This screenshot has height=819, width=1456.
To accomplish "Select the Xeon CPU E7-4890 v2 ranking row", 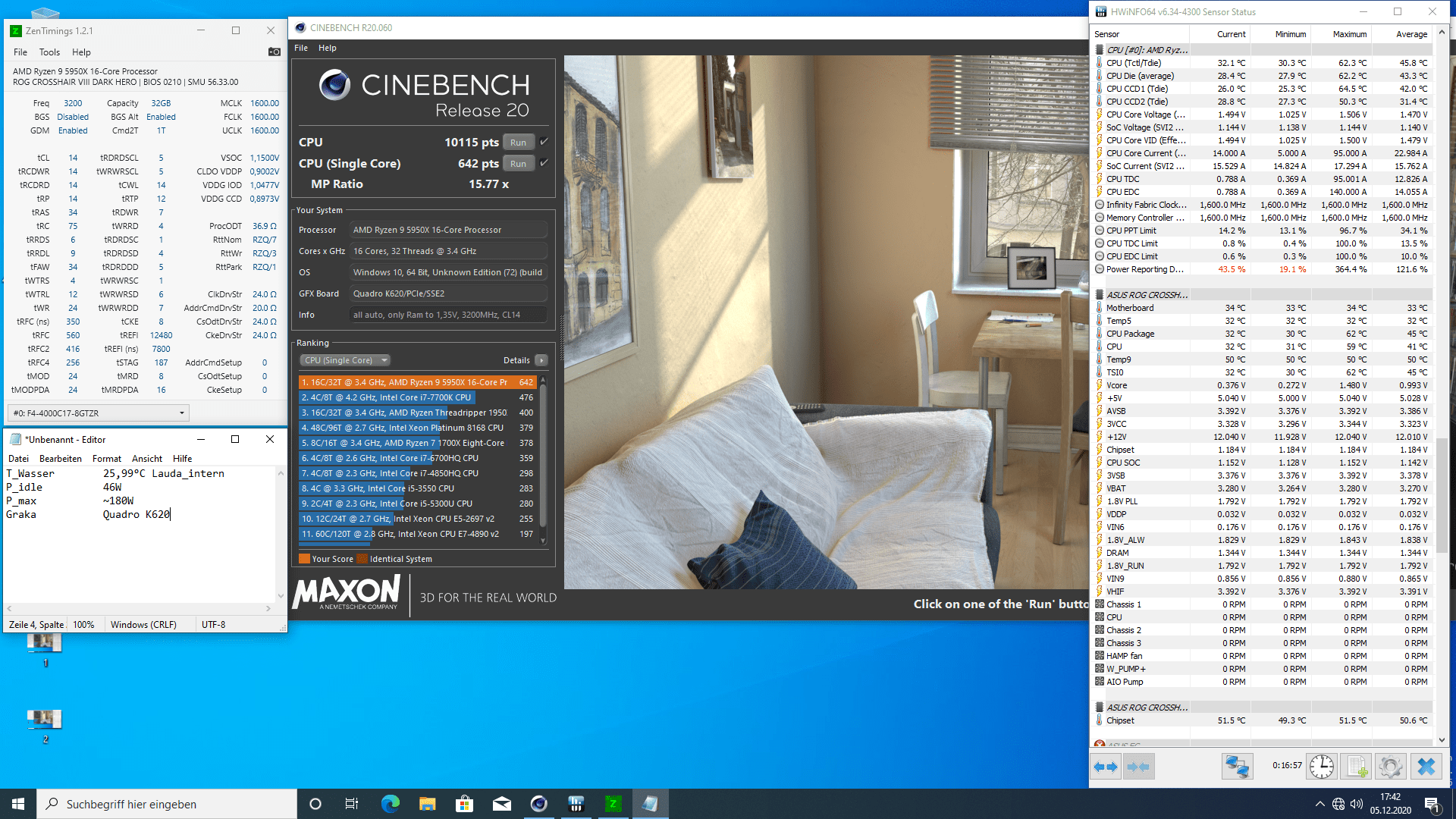I will [417, 534].
